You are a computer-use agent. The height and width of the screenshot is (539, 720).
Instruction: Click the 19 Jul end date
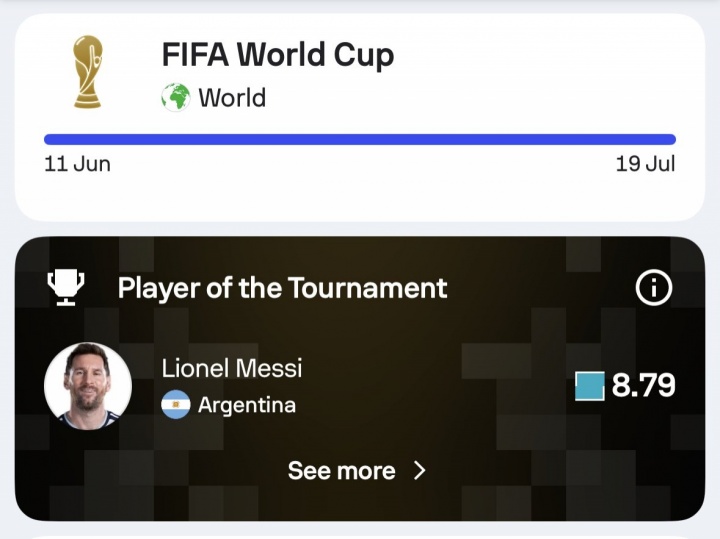(x=645, y=164)
